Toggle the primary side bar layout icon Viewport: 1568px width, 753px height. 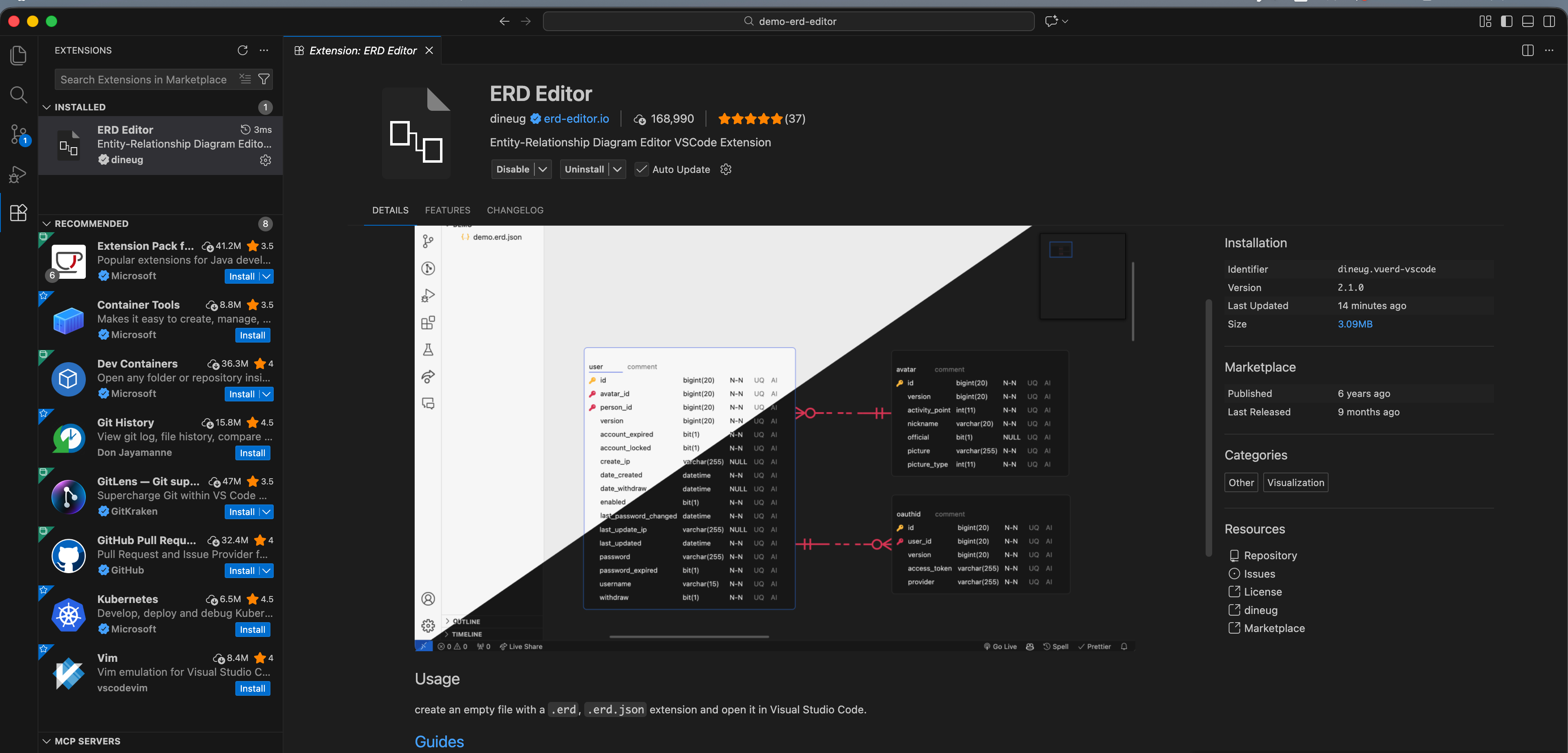[1507, 21]
